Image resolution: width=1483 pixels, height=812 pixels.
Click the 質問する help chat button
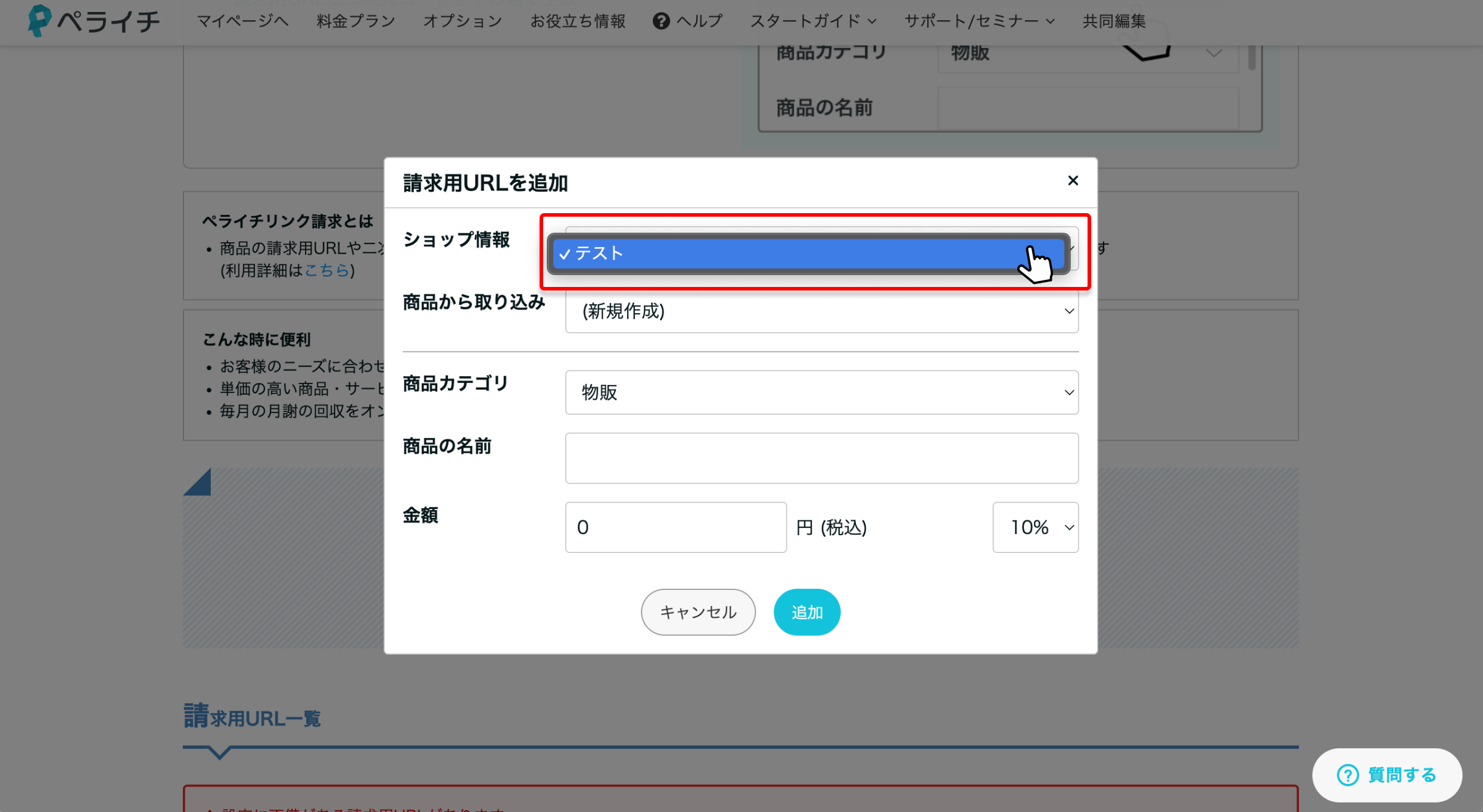[x=1387, y=775]
